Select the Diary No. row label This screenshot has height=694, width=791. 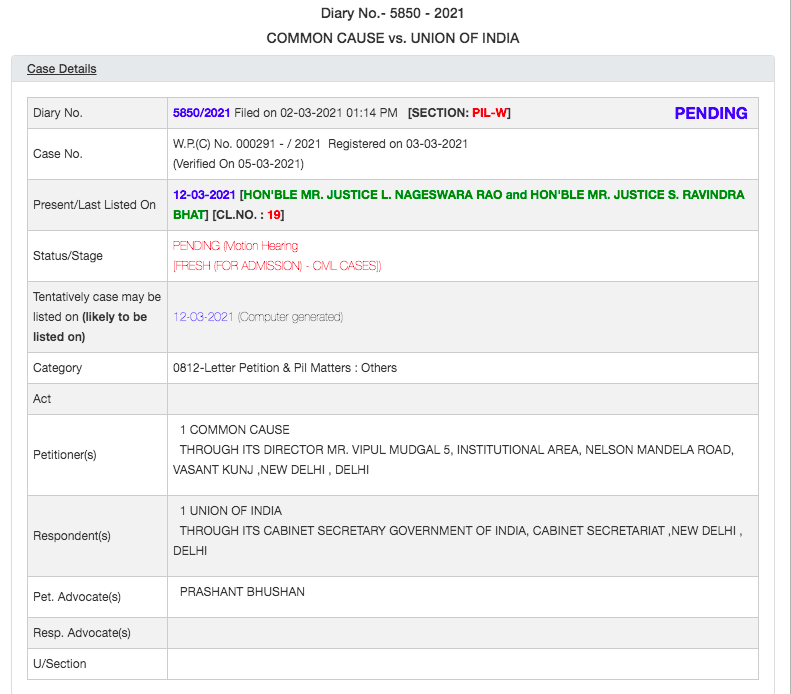[58, 112]
